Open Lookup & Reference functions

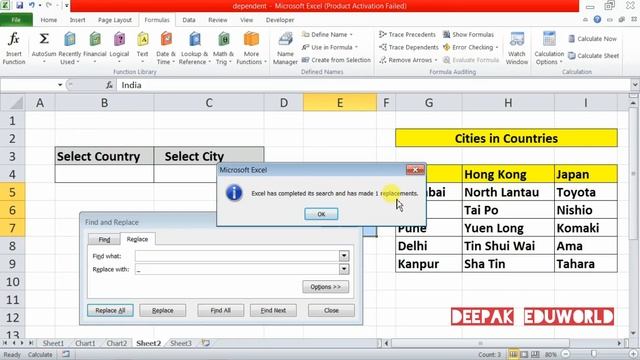point(195,49)
